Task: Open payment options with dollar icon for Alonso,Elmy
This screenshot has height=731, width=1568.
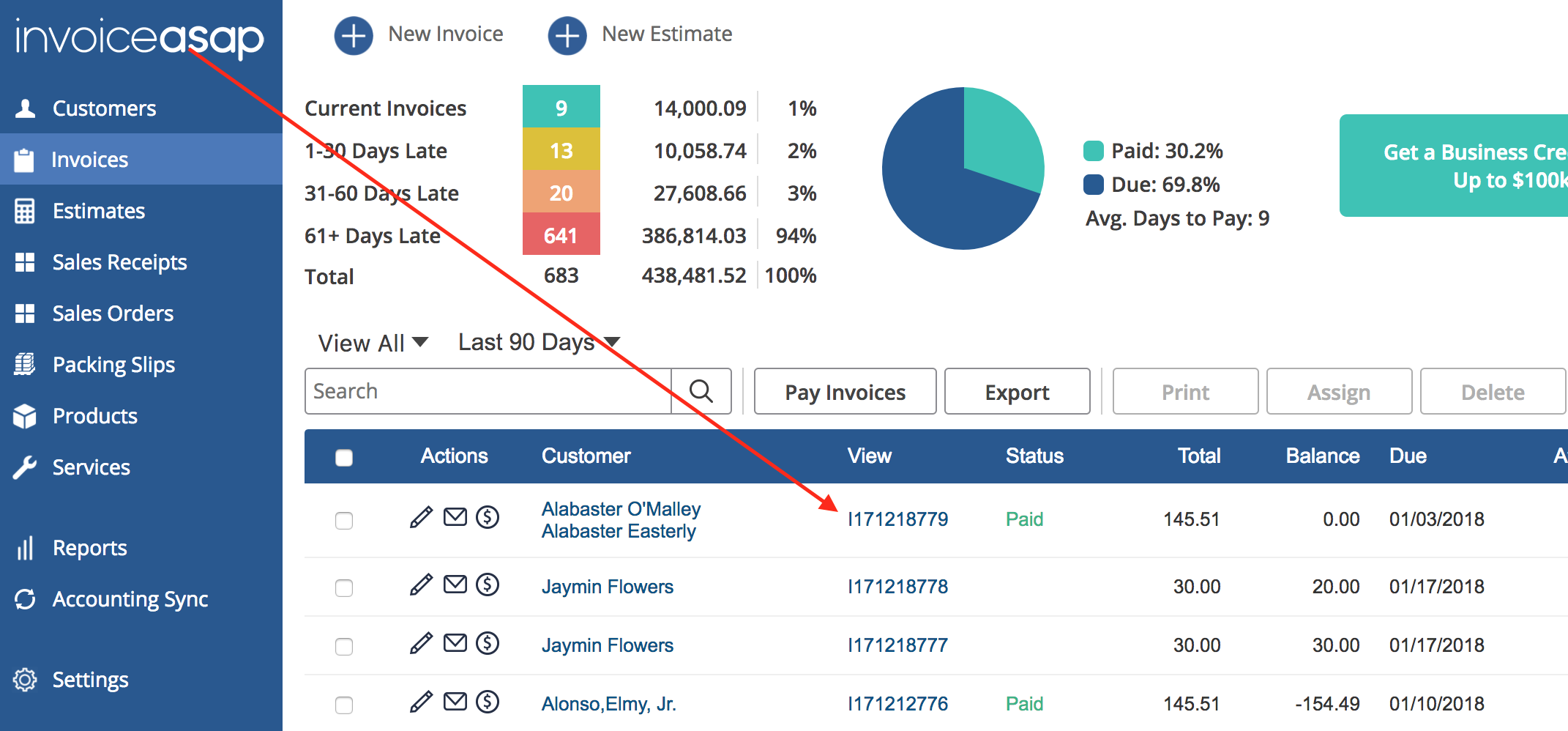Action: pos(488,702)
